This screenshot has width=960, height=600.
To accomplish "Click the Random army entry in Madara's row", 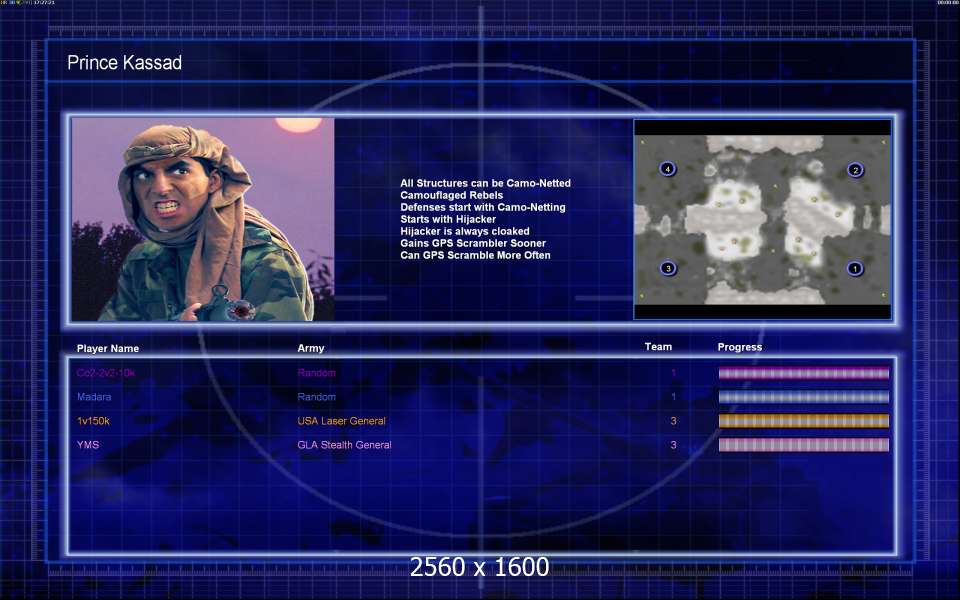I will pos(317,397).
